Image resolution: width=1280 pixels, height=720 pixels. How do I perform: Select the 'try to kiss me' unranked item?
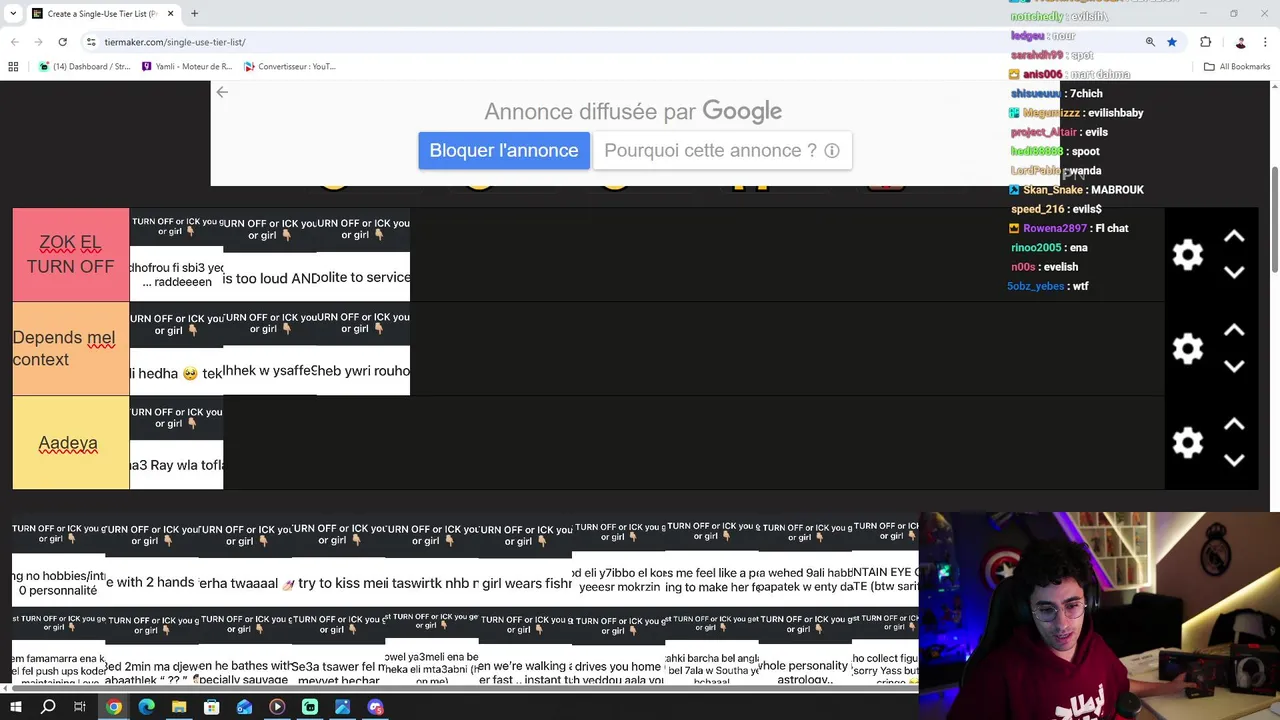point(339,561)
